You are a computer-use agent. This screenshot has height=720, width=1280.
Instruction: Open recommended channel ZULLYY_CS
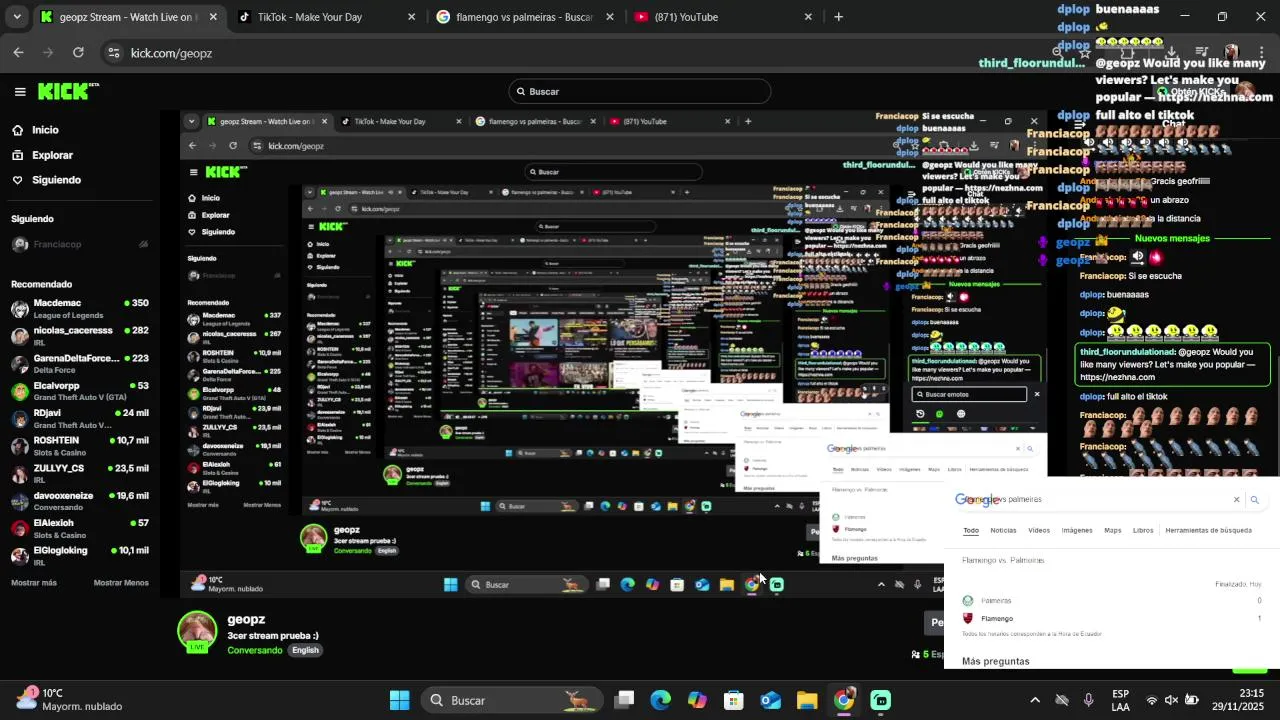[80, 473]
